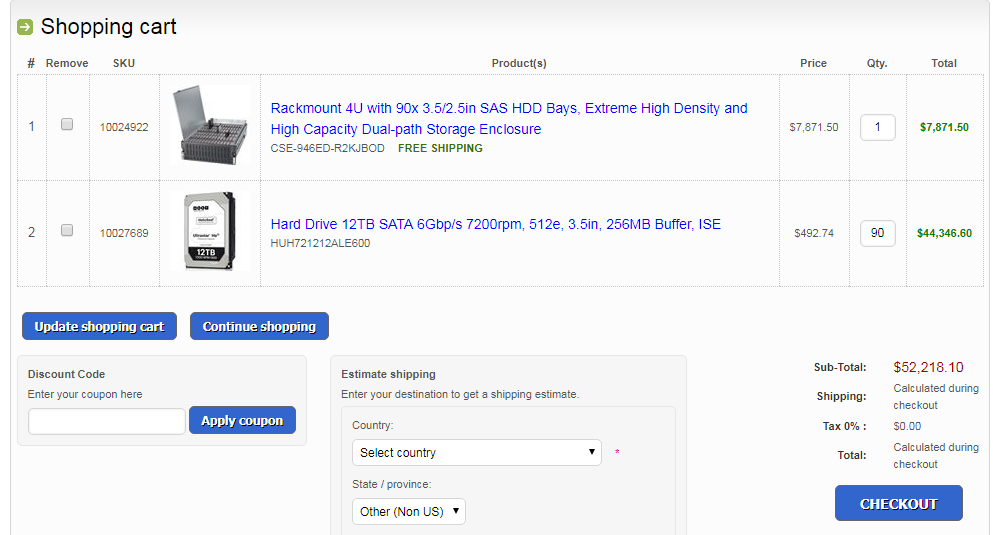
Task: Click Update shopping cart button
Action: pyautogui.click(x=99, y=326)
